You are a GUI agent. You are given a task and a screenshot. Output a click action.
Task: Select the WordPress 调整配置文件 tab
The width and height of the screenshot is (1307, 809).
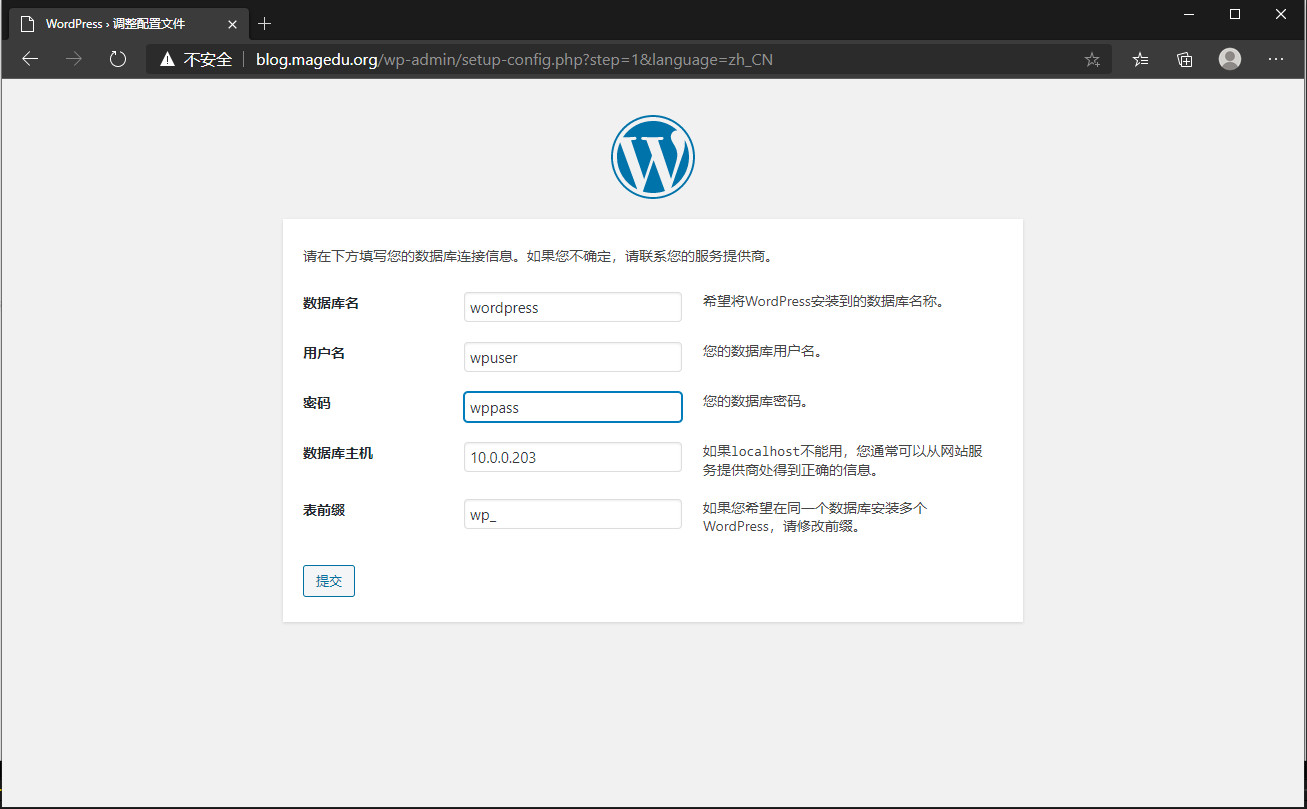128,23
